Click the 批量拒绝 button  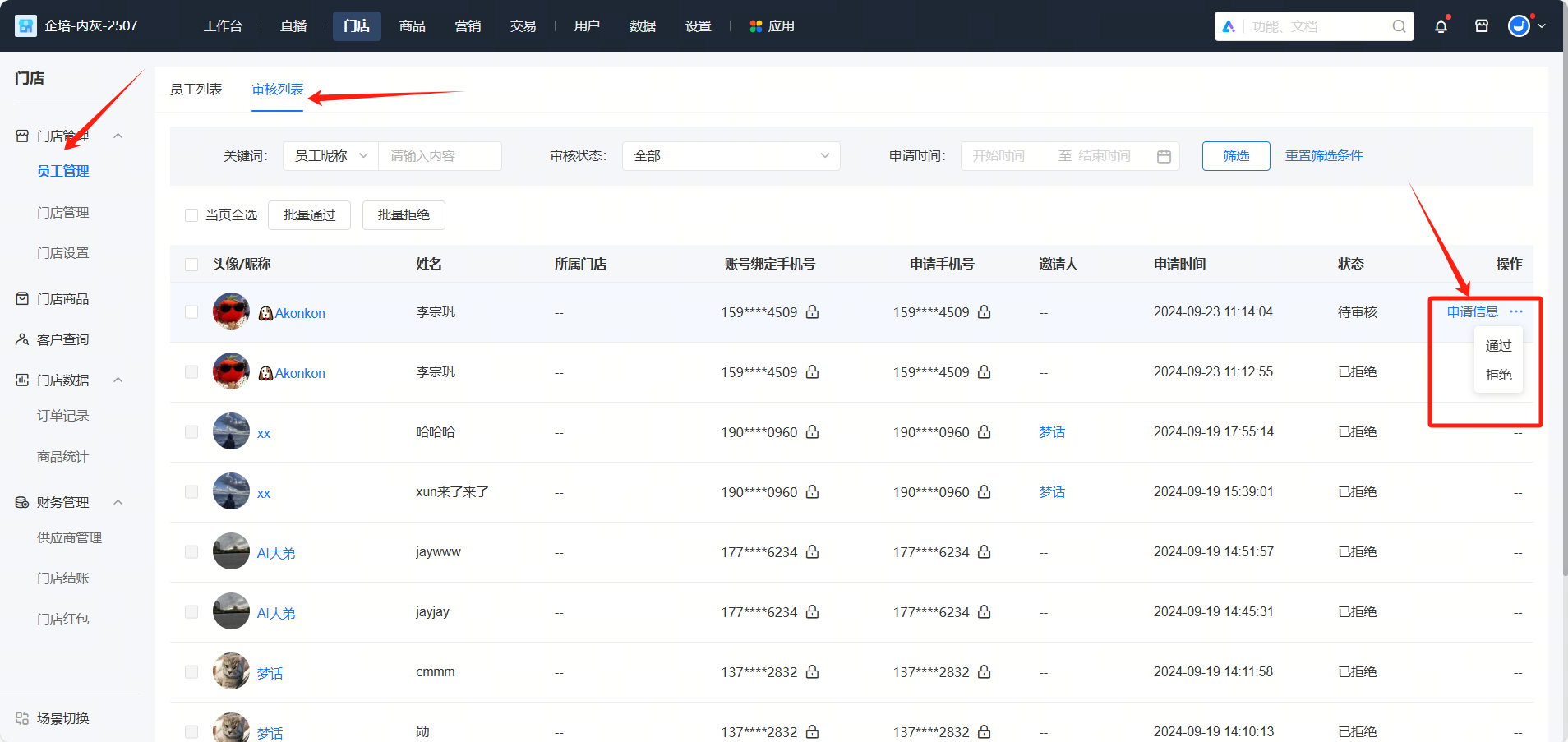point(404,215)
